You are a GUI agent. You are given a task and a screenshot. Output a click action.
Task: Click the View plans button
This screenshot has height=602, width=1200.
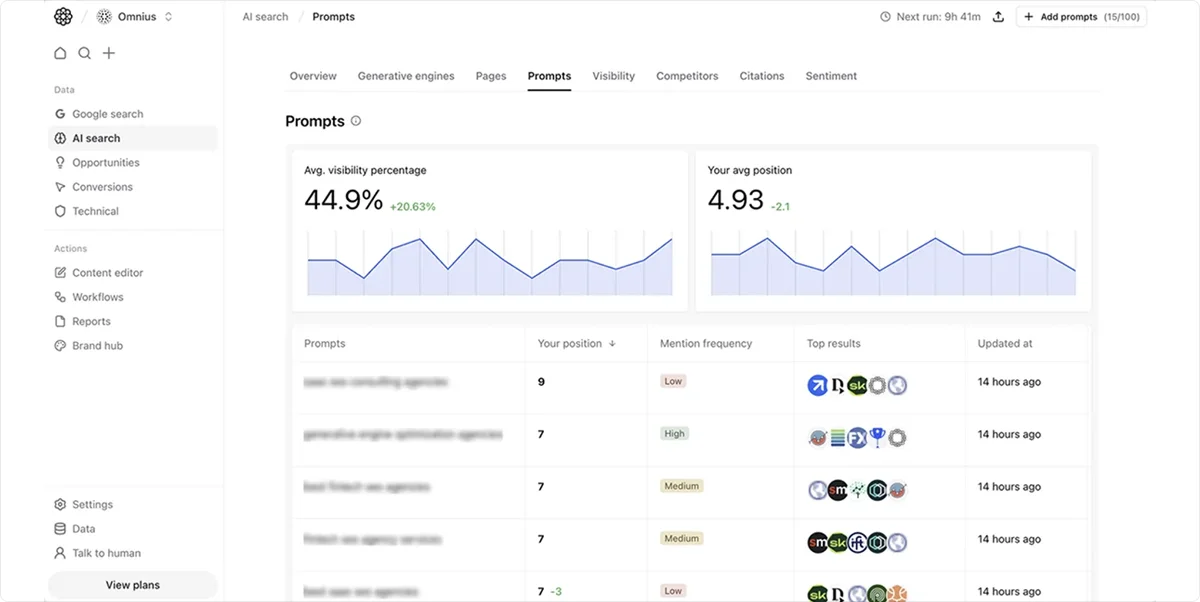(x=132, y=584)
